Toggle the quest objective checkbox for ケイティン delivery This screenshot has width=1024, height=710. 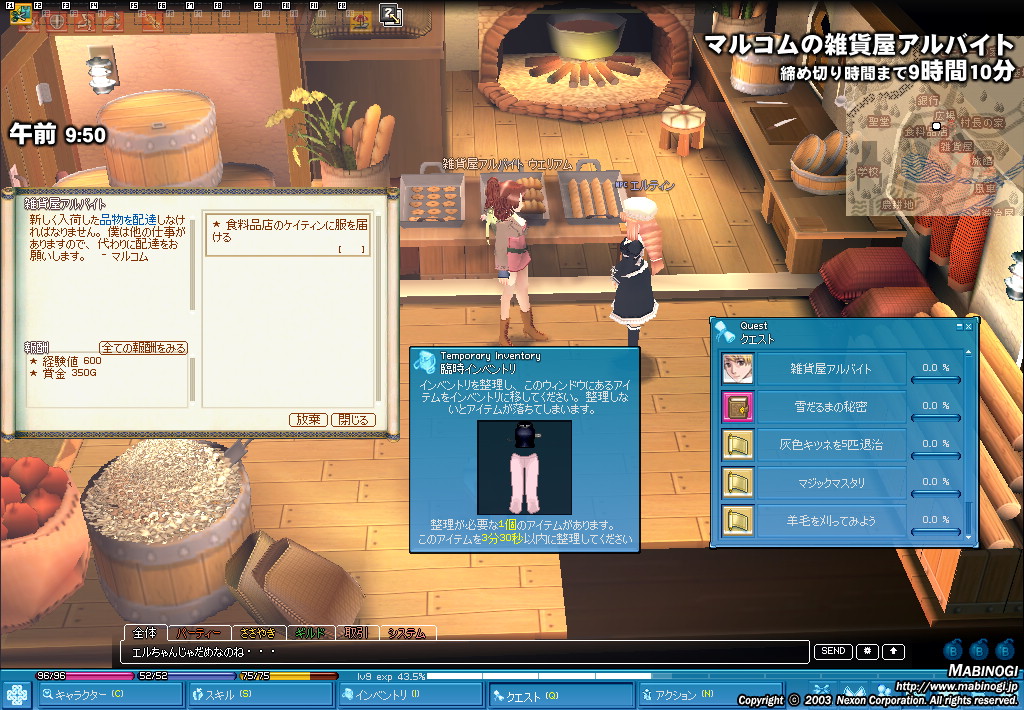point(351,250)
